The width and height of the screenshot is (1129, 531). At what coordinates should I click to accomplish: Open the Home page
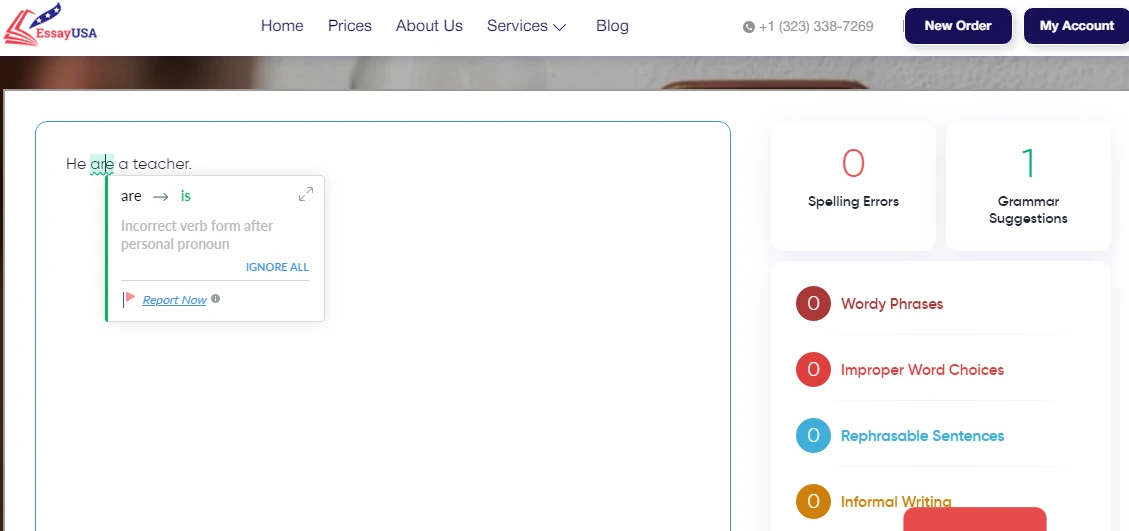click(x=282, y=26)
